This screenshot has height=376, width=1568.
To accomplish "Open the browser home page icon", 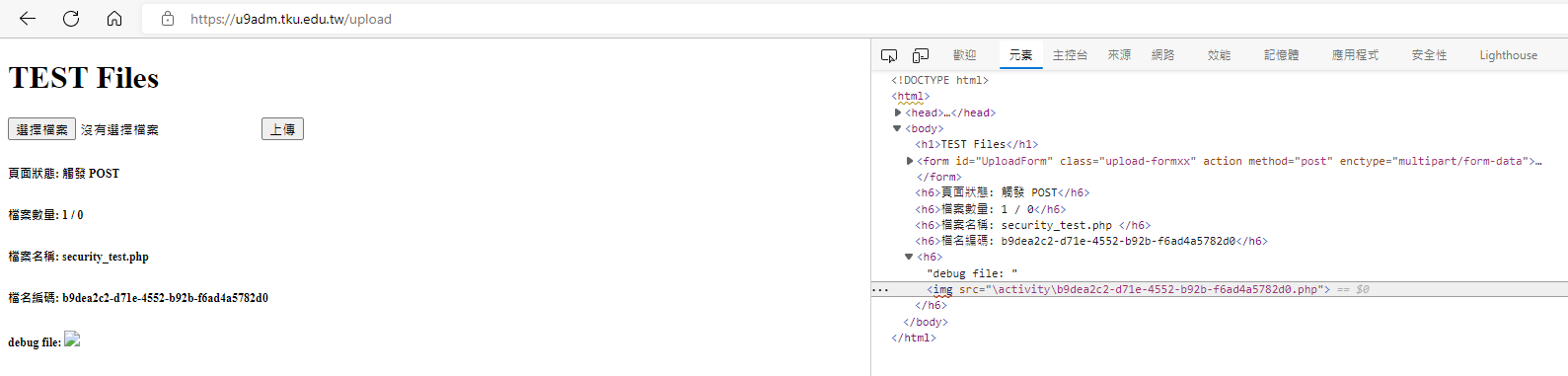I will point(114,19).
